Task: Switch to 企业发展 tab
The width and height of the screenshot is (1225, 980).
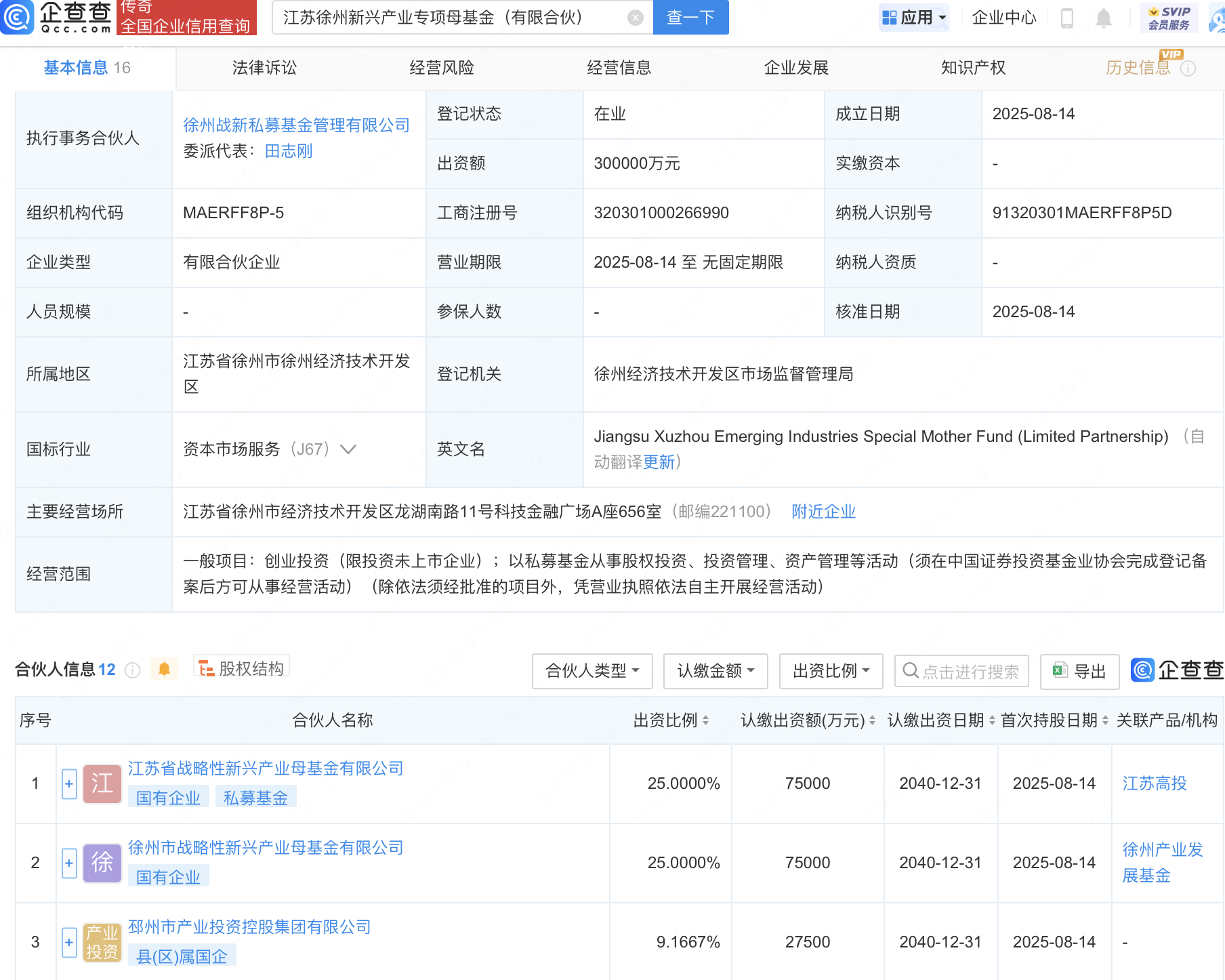Action: pyautogui.click(x=796, y=68)
